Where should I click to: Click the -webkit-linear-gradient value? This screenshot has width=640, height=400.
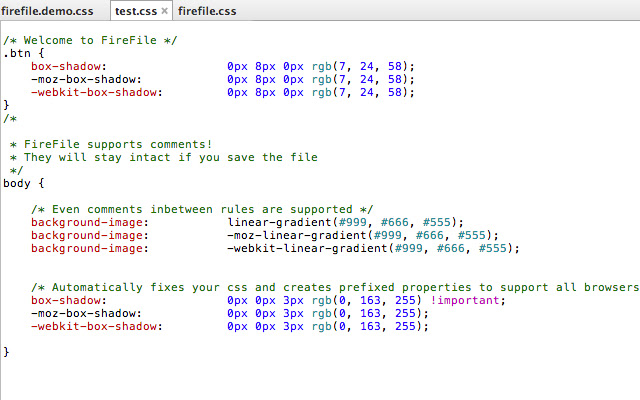click(373, 249)
